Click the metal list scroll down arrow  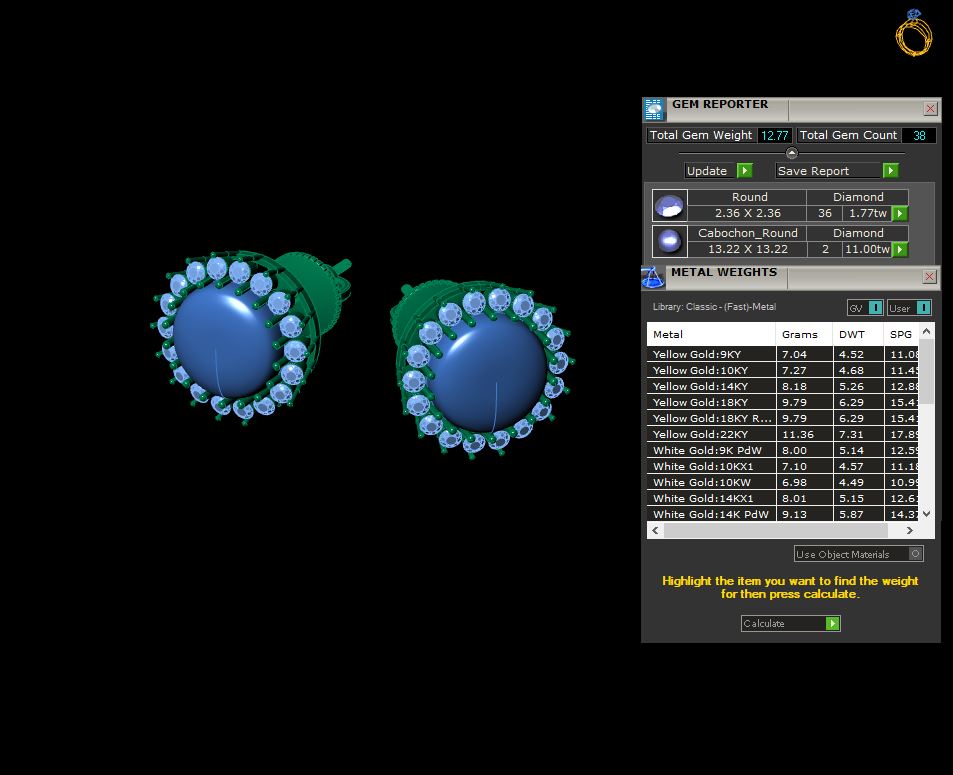point(926,514)
